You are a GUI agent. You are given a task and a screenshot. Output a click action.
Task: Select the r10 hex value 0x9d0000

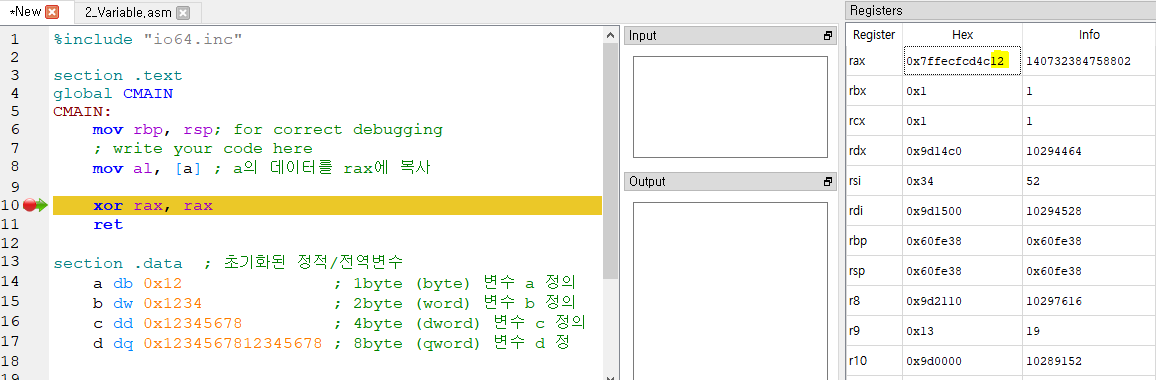point(962,361)
